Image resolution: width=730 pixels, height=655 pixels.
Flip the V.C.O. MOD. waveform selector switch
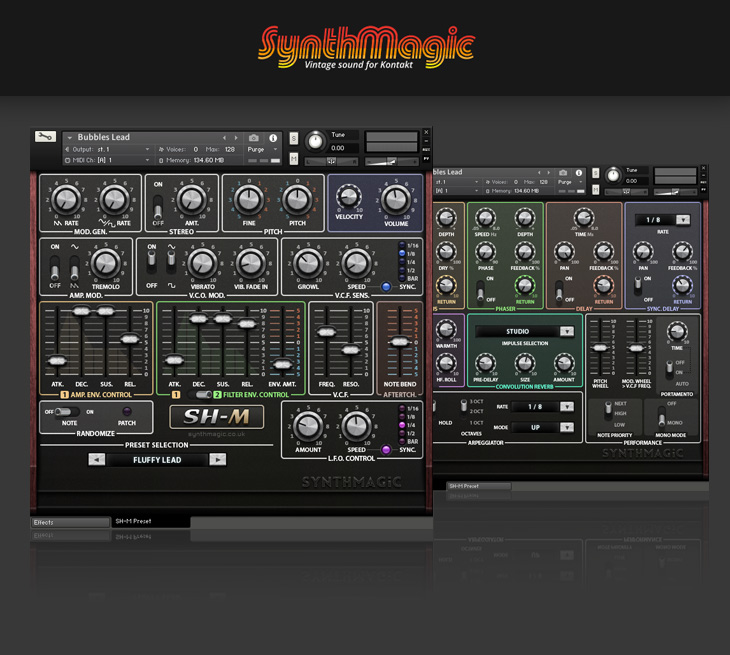click(x=171, y=262)
